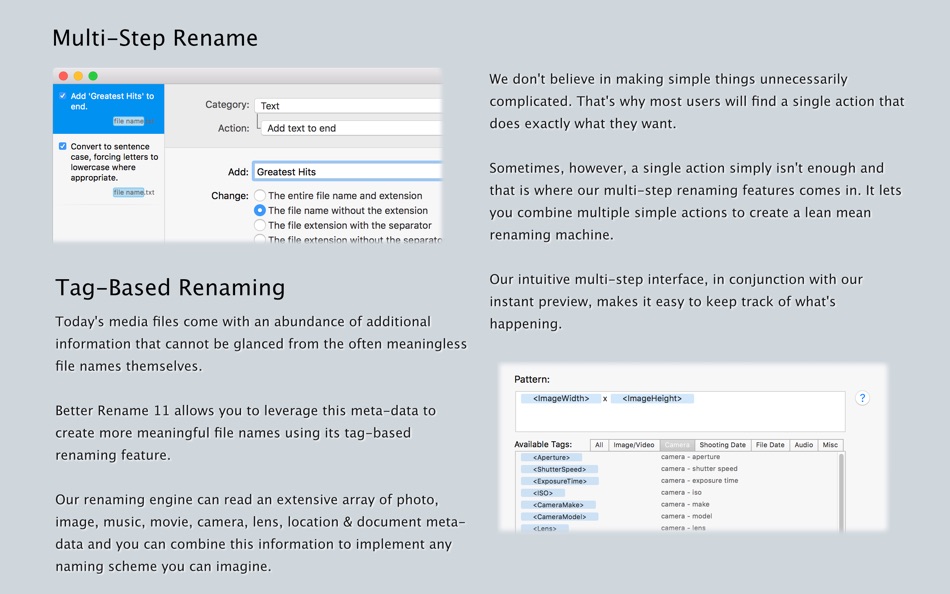Select "The file name without the extension" radio
This screenshot has height=594, width=950.
(x=260, y=210)
